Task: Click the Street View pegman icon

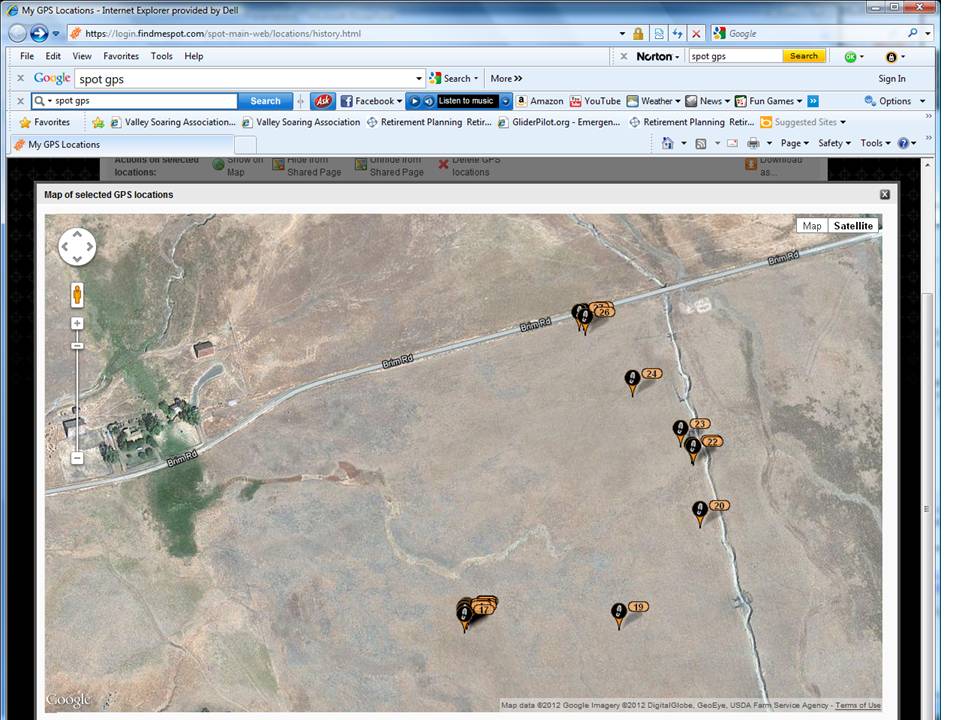Action: pyautogui.click(x=77, y=295)
